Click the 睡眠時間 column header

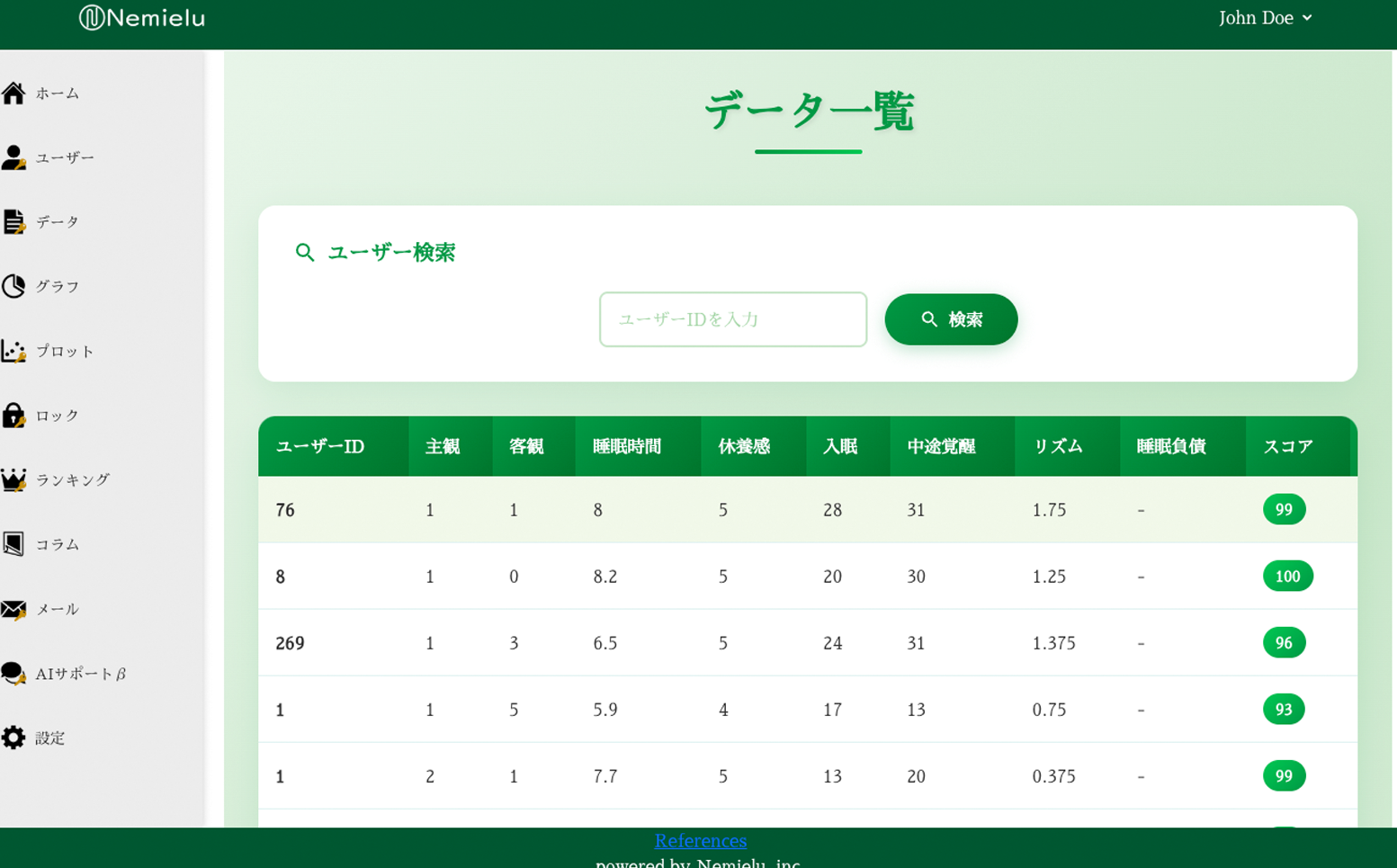627,446
